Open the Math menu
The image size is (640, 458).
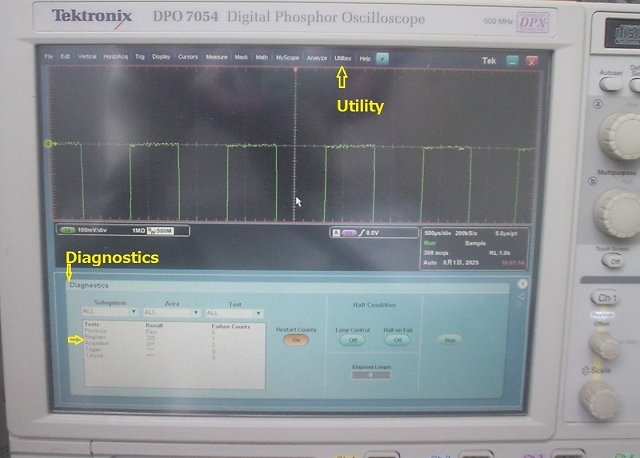pos(262,57)
